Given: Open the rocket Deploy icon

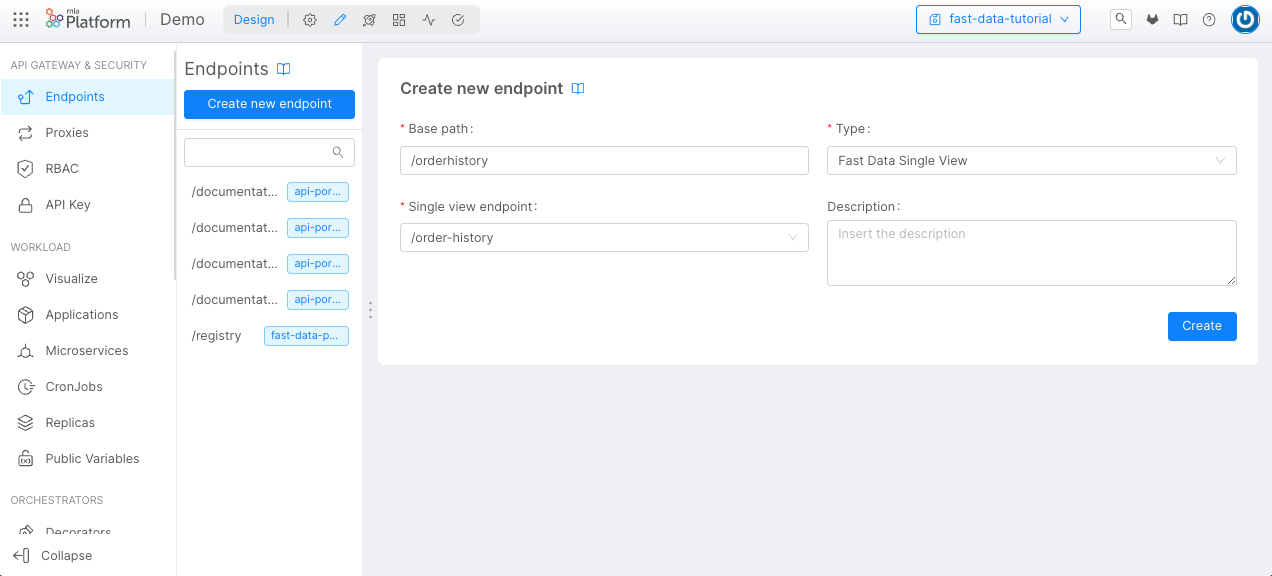Looking at the screenshot, I should point(369,20).
